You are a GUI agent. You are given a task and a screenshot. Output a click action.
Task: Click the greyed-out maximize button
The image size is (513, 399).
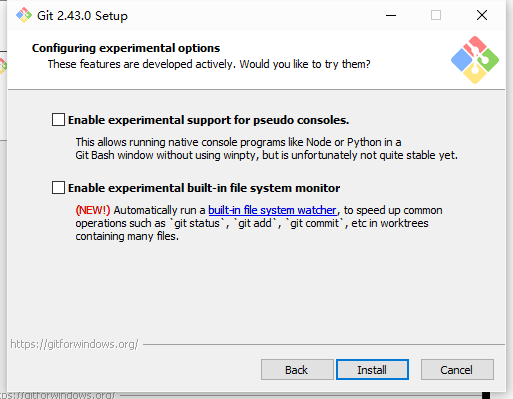point(436,15)
